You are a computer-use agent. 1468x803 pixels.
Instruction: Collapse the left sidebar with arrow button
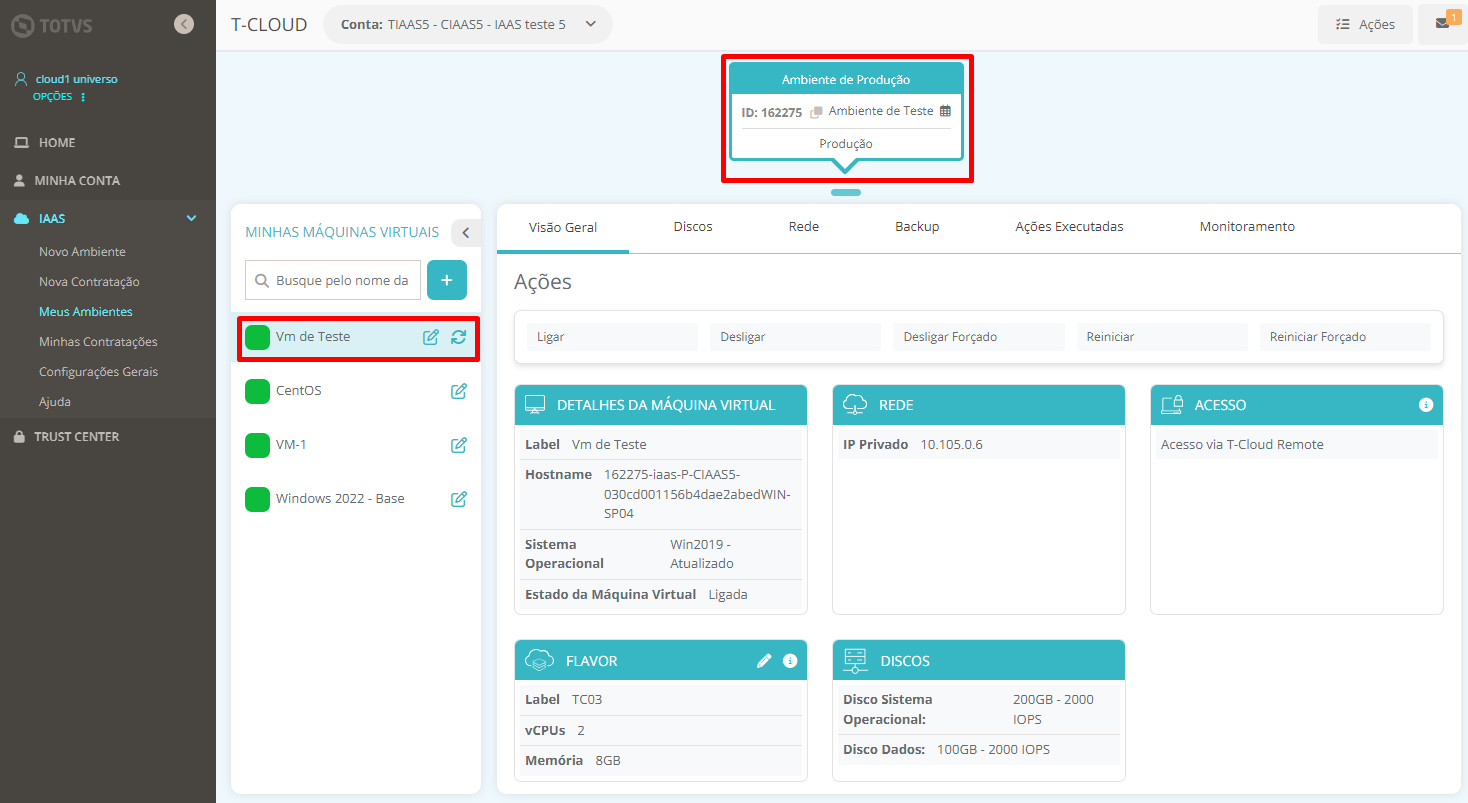(x=184, y=24)
